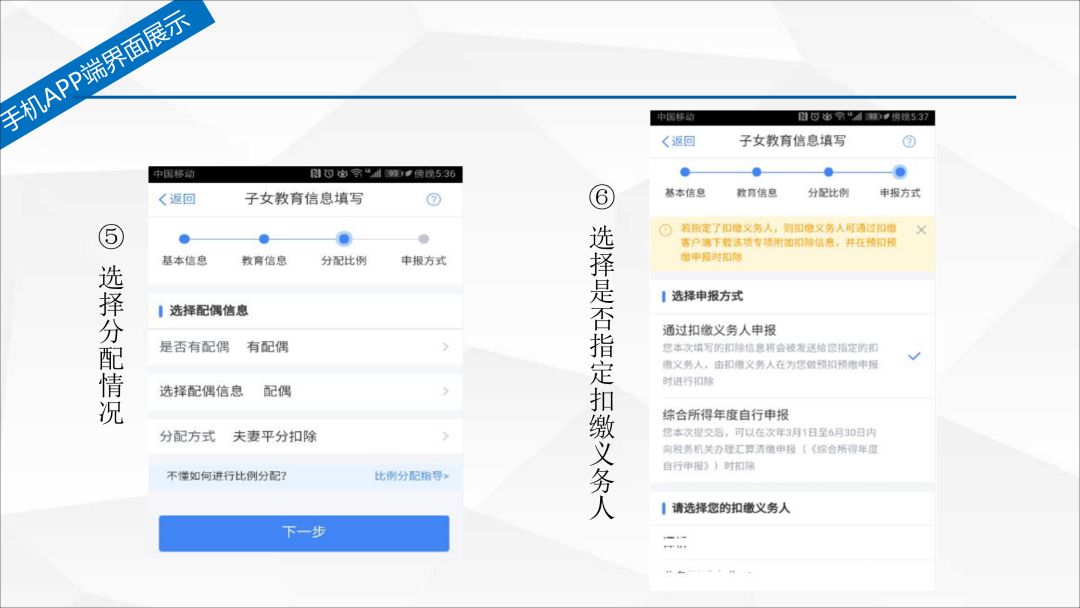Screen dimensions: 1080x608
Task: Tap the back arrow on the declaration method screen
Action: pos(677,142)
